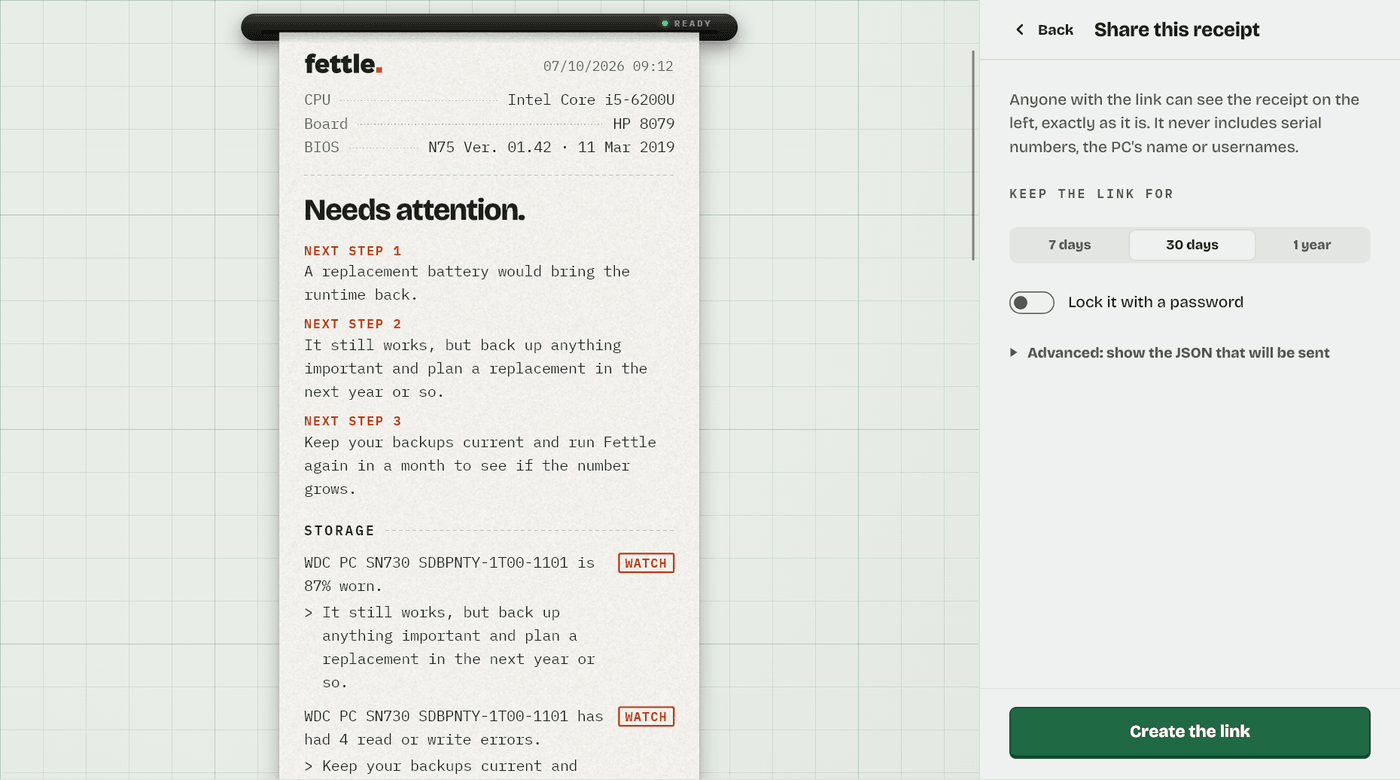Image resolution: width=1400 pixels, height=780 pixels.
Task: Go back using the Back chevron button
Action: (x=1044, y=30)
